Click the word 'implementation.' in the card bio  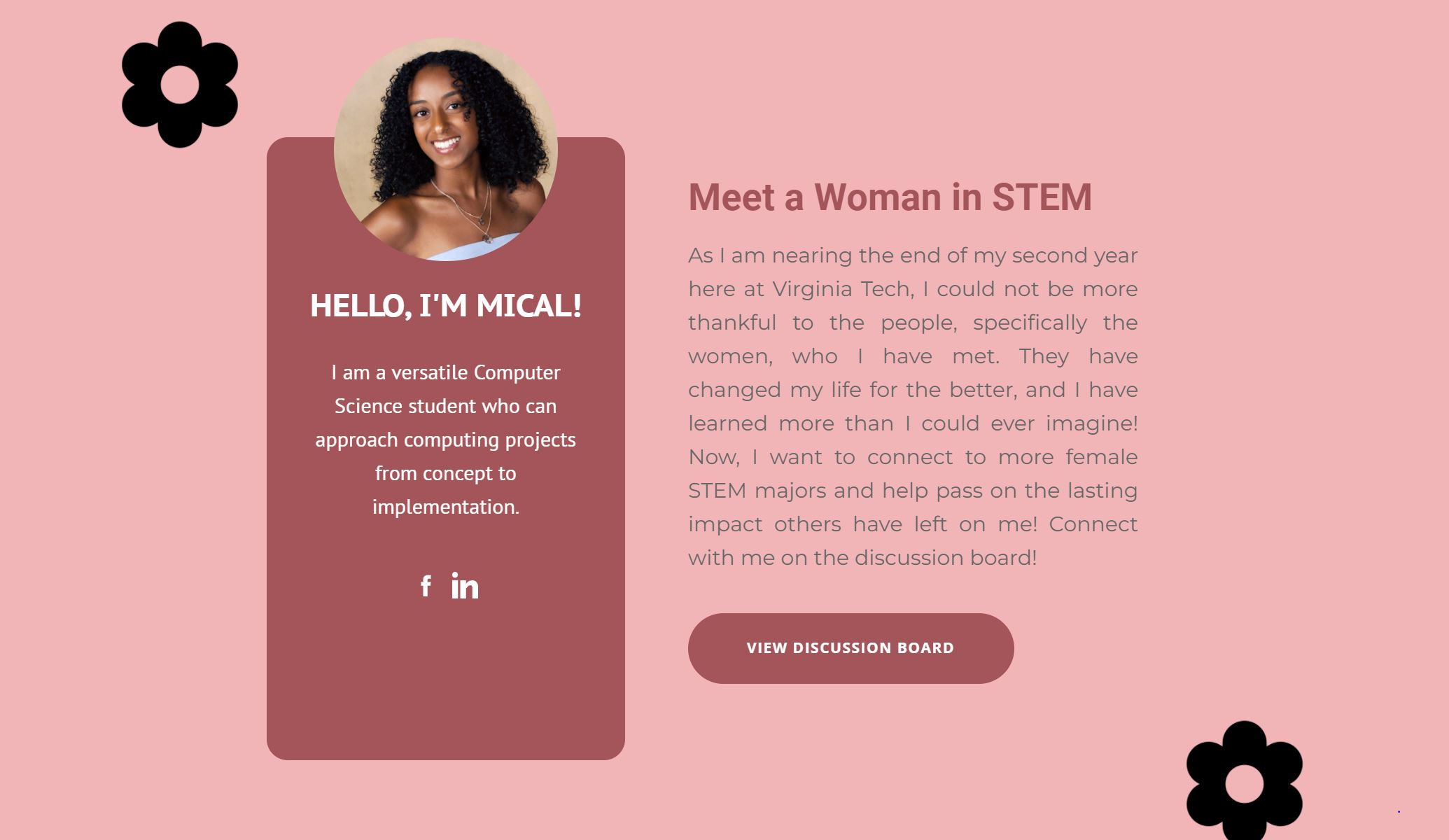tap(446, 507)
